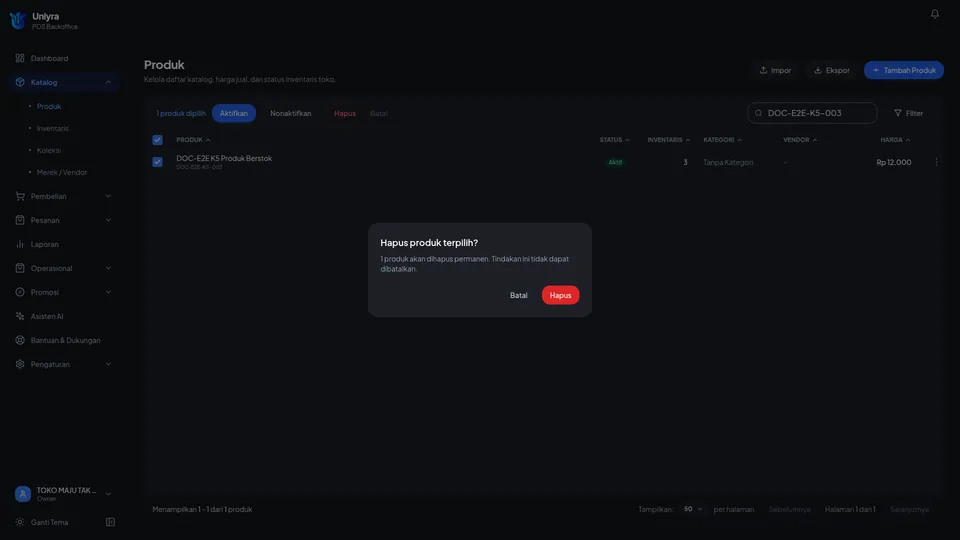Focus the product search field

tap(812, 113)
